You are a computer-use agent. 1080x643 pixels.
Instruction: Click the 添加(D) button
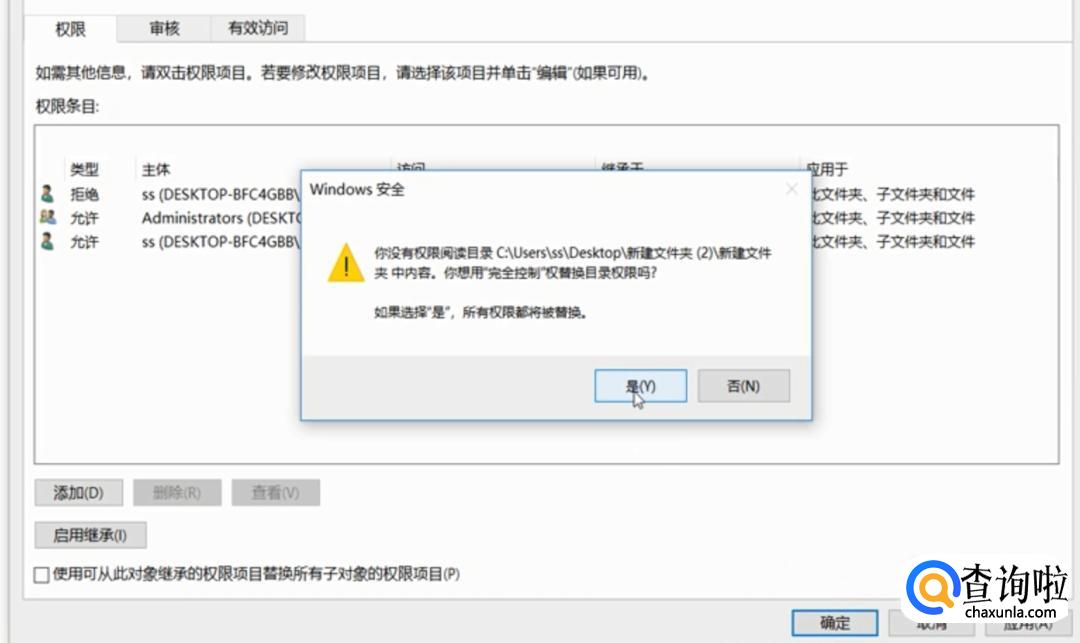coord(79,492)
